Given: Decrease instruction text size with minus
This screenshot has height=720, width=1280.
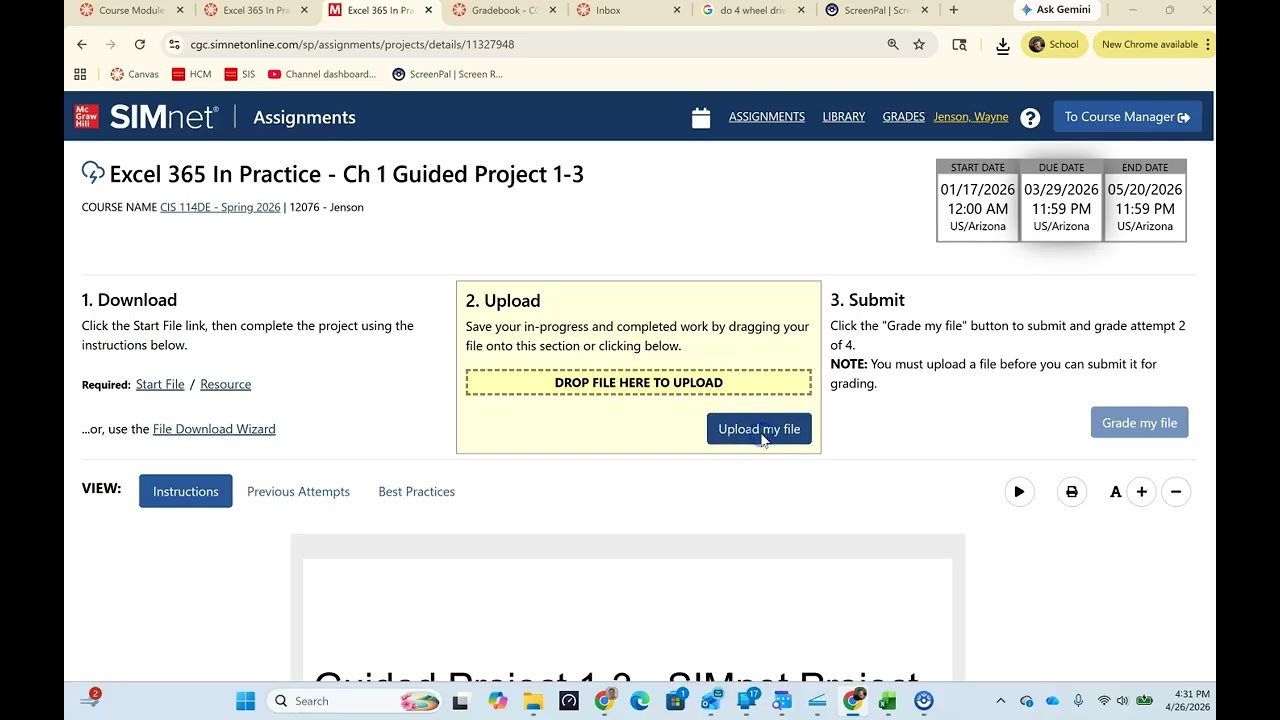Looking at the screenshot, I should (1176, 492).
